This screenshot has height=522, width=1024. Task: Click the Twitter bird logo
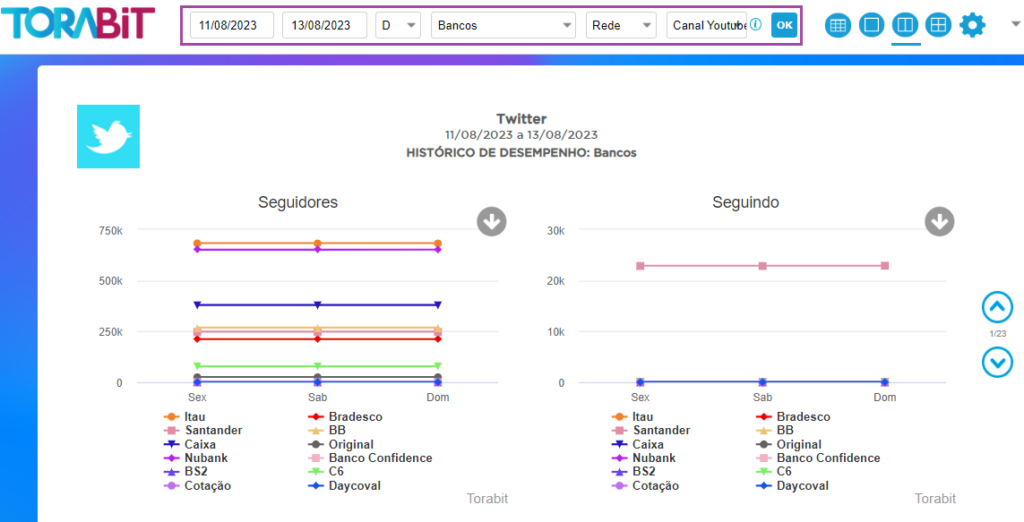[x=108, y=137]
